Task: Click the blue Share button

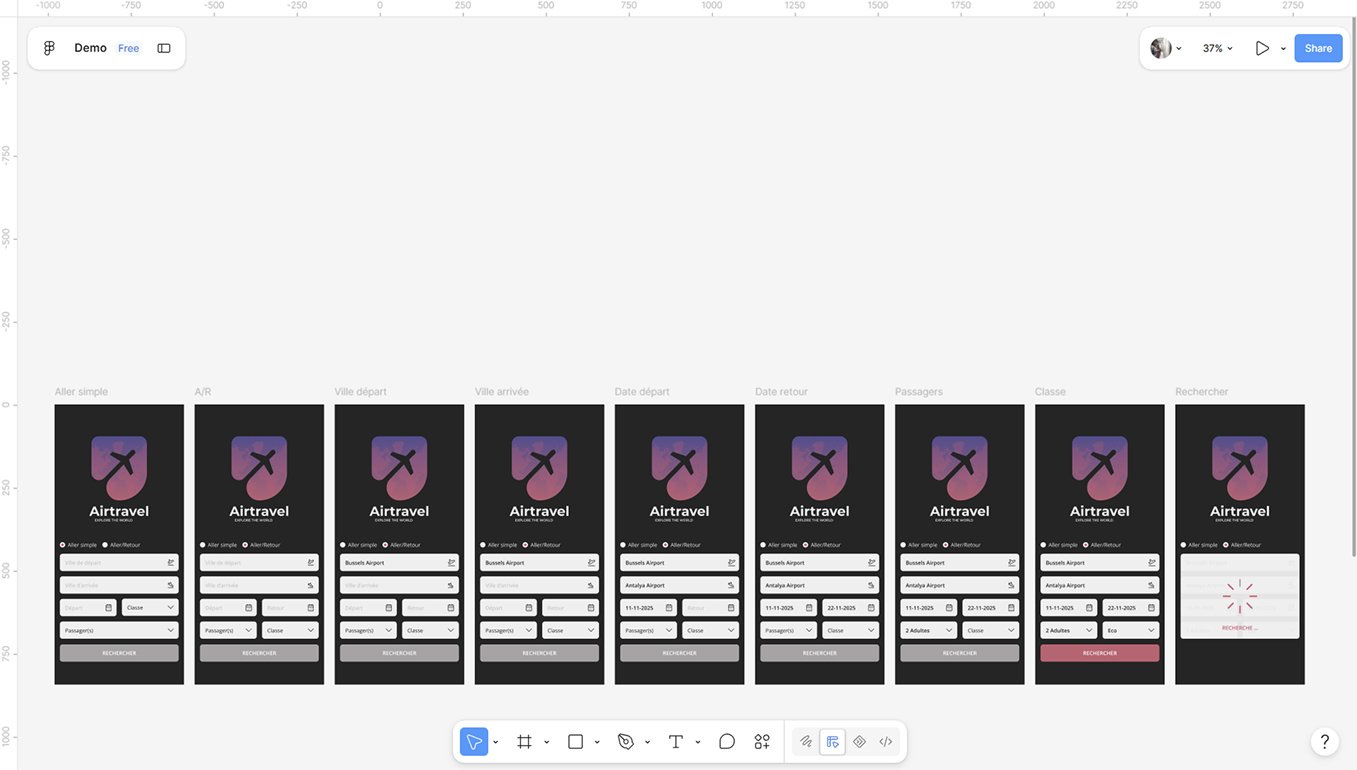Action: [1318, 48]
